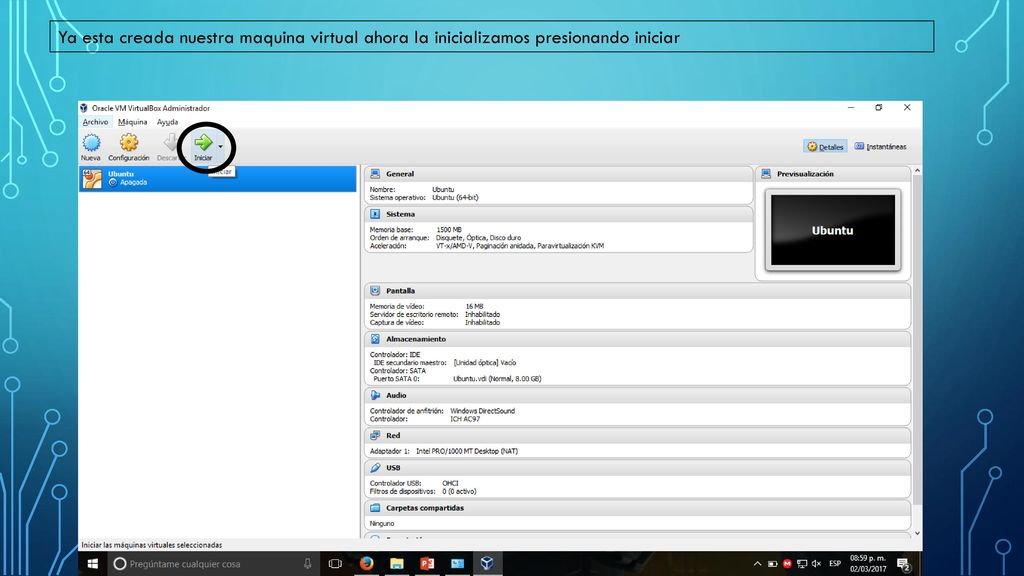Open the taskbar clock showing 08:59 p. m.
Viewport: 1024px width, 576px height.
point(868,564)
